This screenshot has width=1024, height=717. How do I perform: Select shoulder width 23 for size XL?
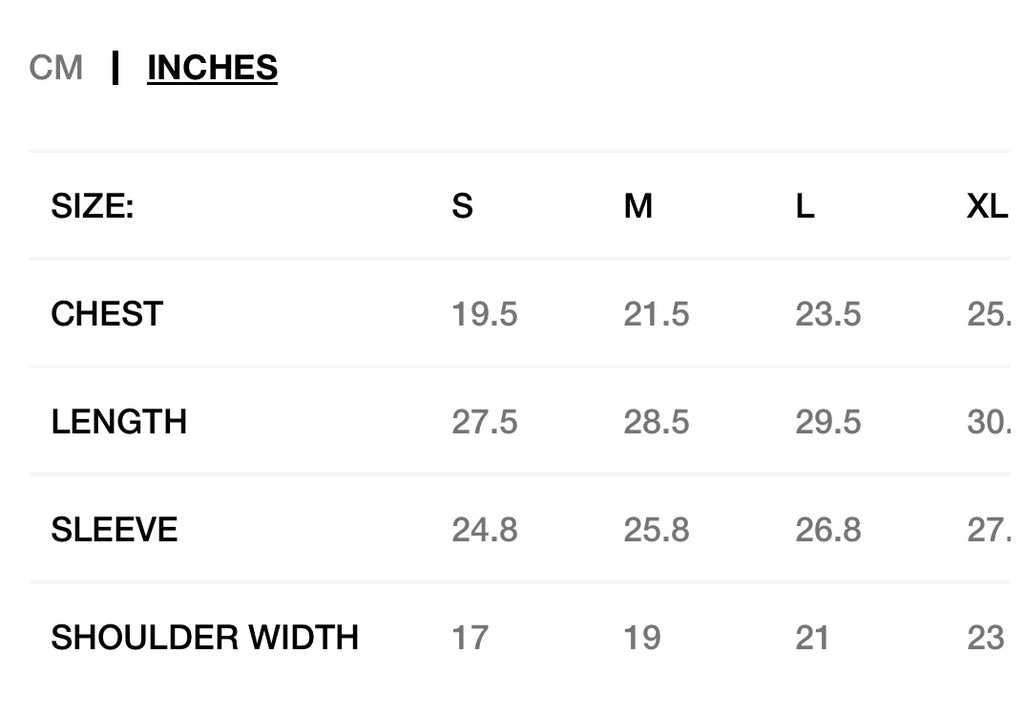986,637
